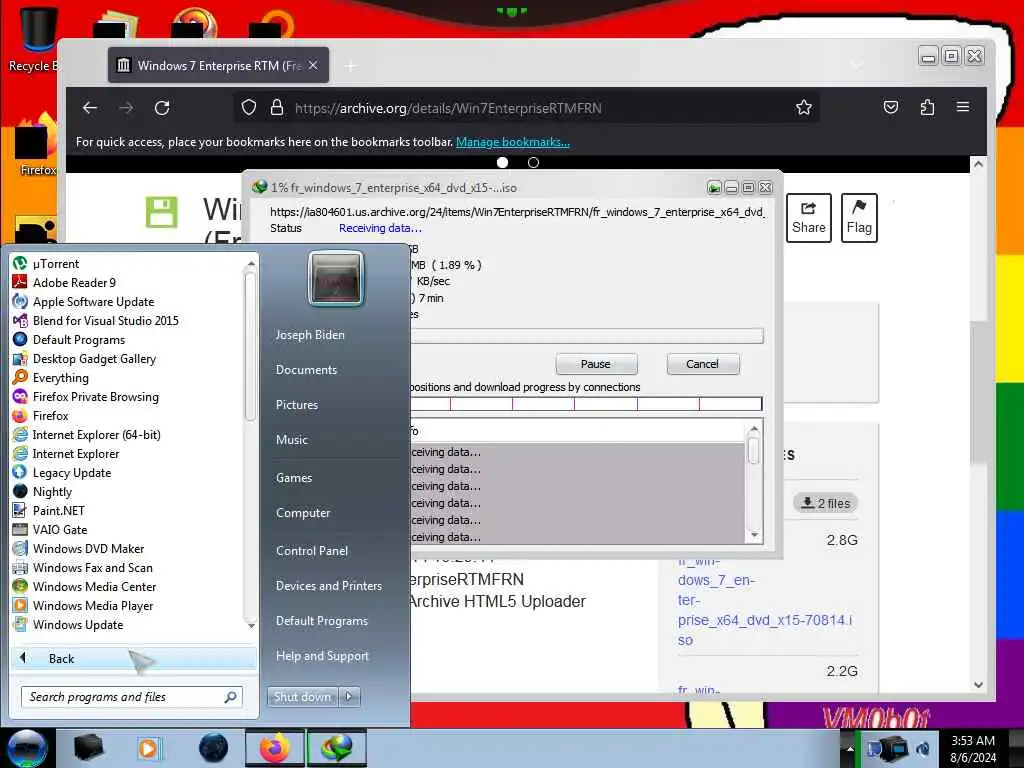Open Help and Support
This screenshot has height=768, width=1024.
tap(322, 656)
